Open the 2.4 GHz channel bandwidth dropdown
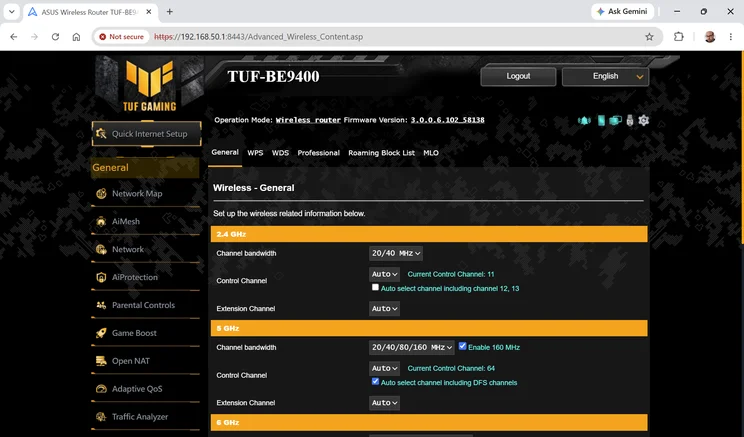The image size is (744, 437). click(396, 253)
